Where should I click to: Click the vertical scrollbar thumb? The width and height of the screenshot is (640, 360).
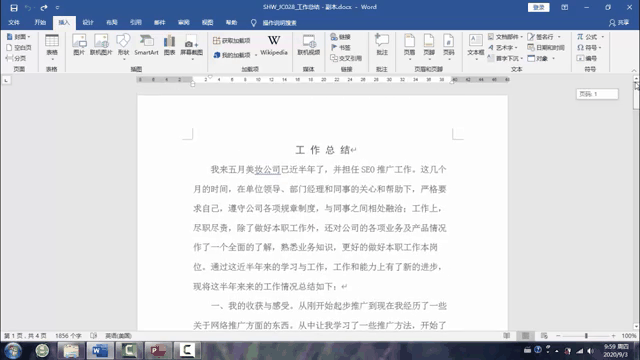[636, 95]
